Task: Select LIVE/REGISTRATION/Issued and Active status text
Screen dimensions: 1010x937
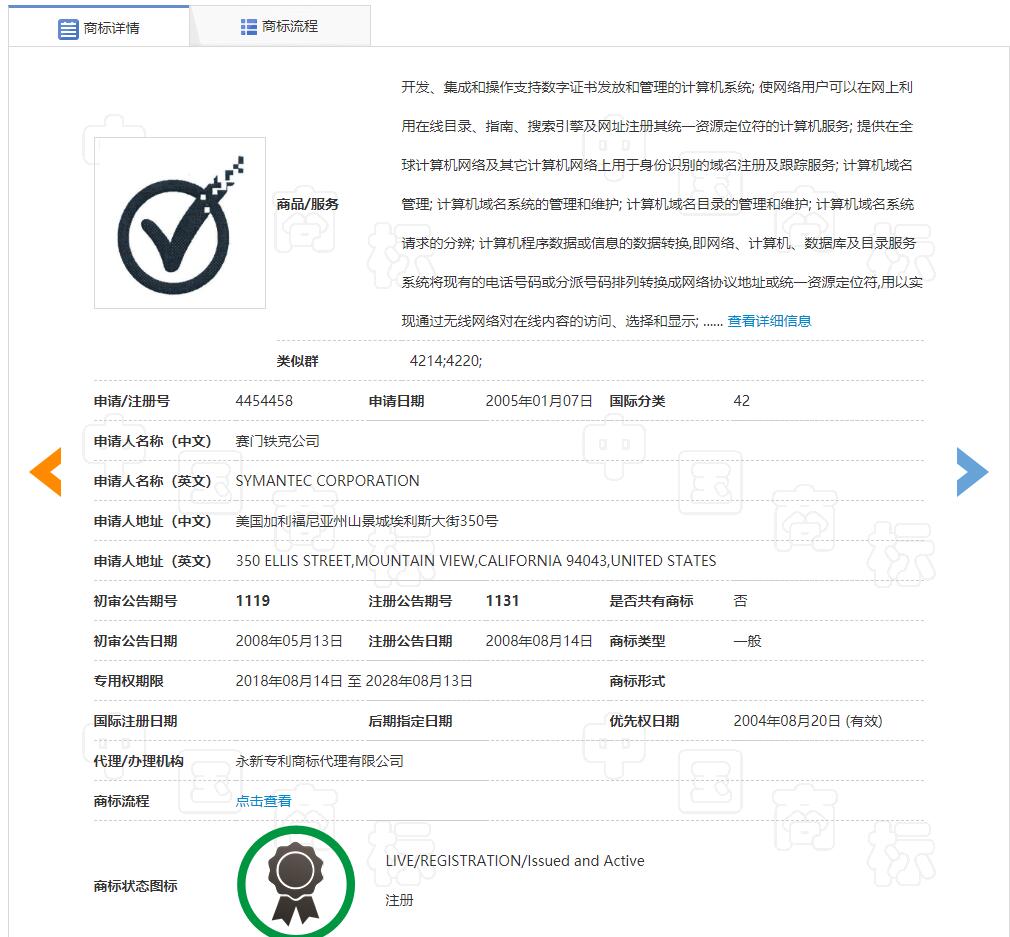Action: 515,860
